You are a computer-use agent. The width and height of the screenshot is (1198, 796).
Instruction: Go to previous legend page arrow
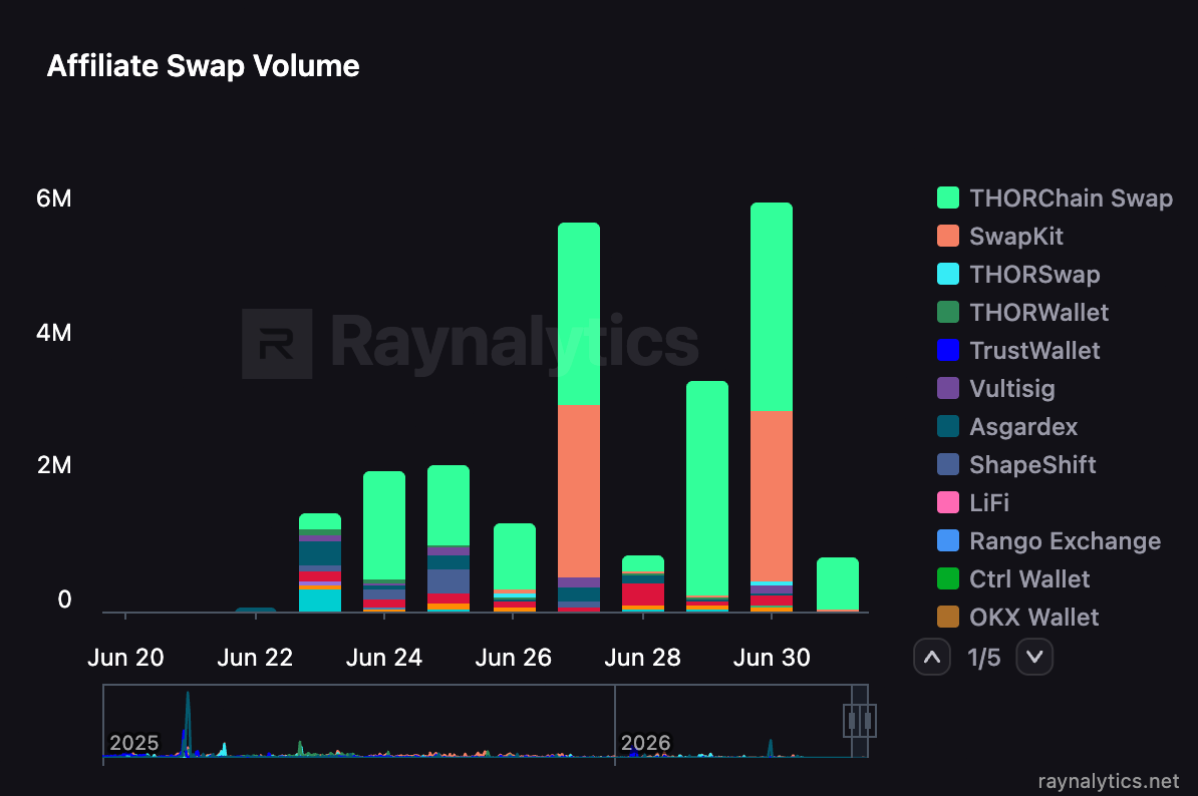(932, 657)
